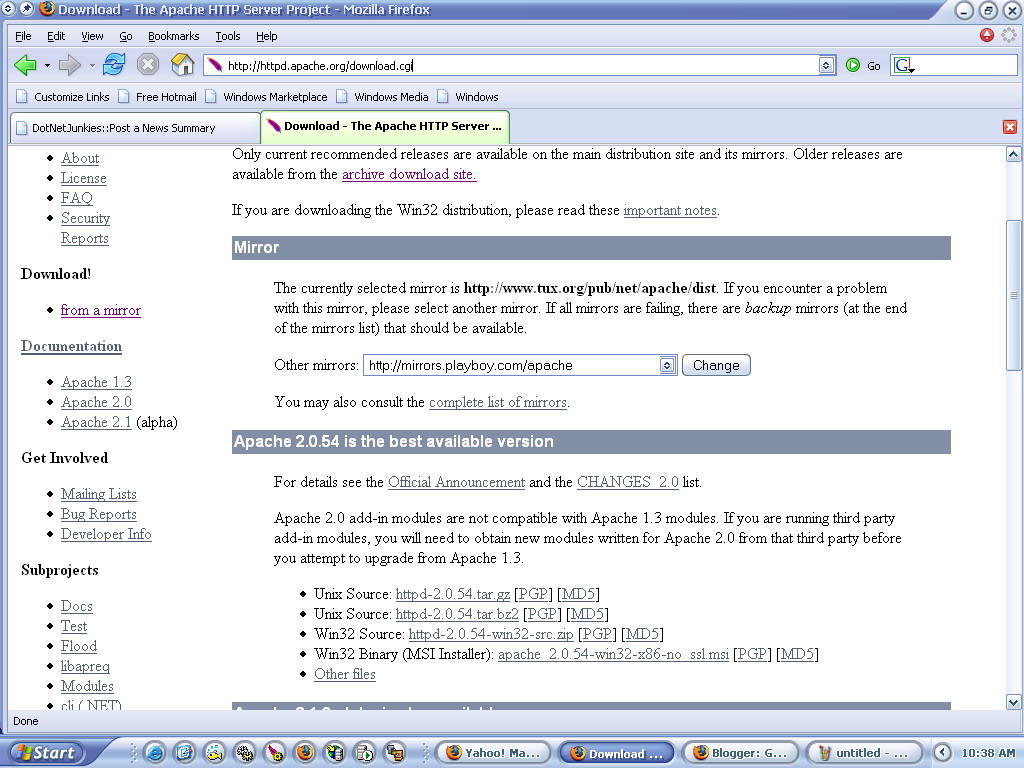Open the Tools menu
The width and height of the screenshot is (1024, 768).
click(228, 36)
